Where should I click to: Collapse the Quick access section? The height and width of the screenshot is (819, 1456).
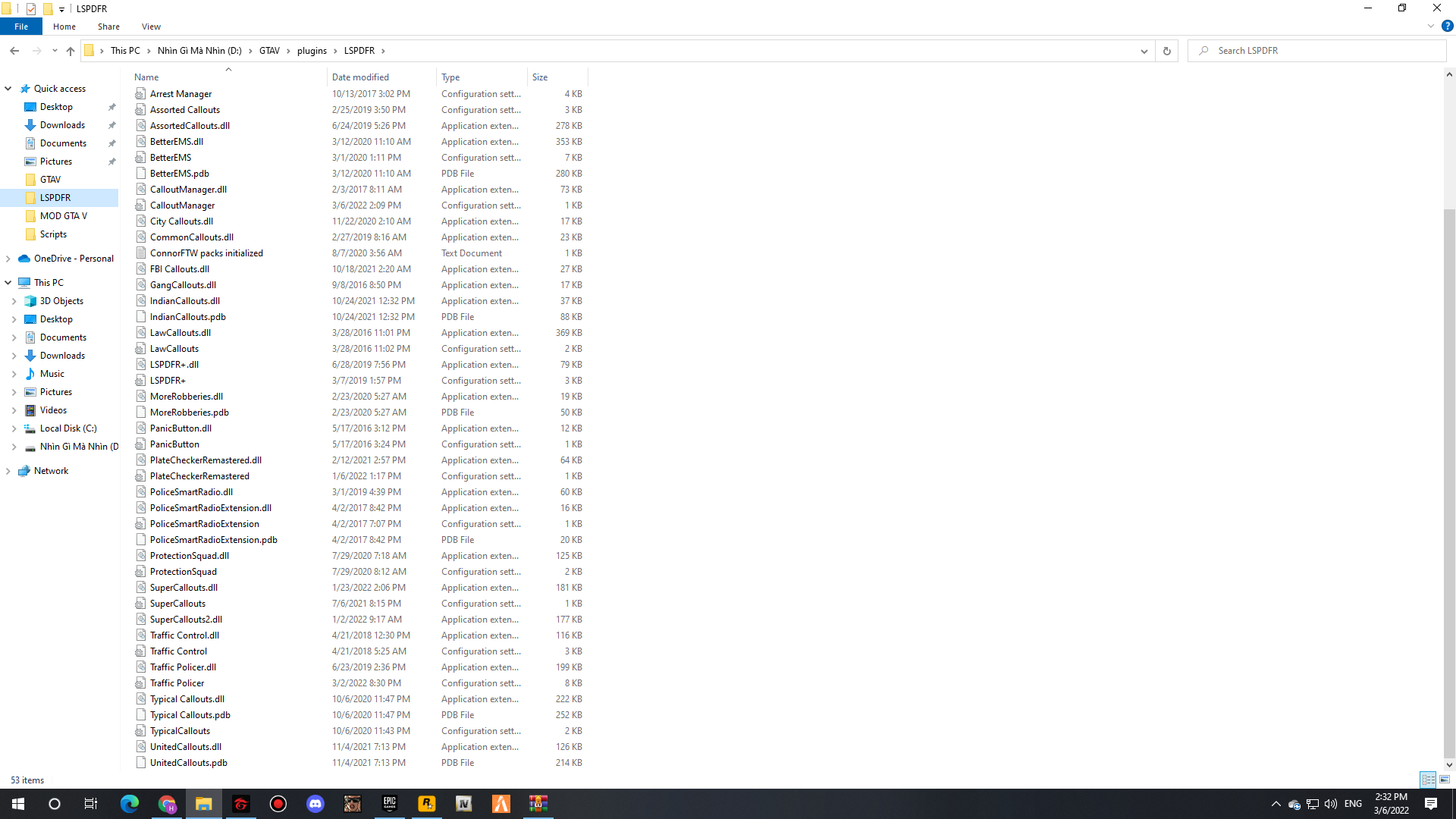8,89
